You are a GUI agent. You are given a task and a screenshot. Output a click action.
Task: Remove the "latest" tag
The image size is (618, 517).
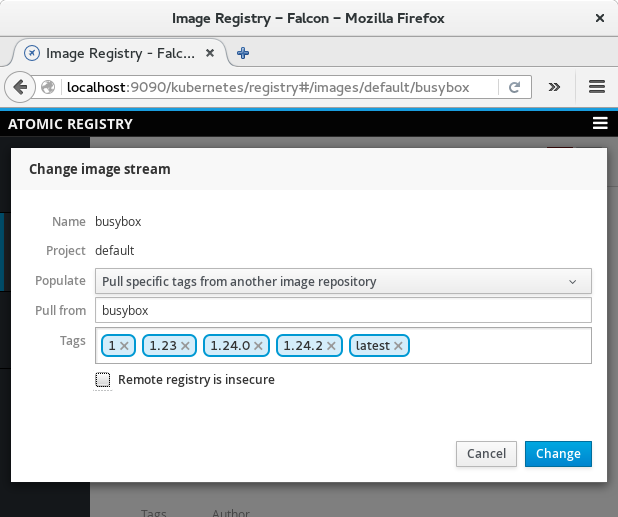pos(398,346)
